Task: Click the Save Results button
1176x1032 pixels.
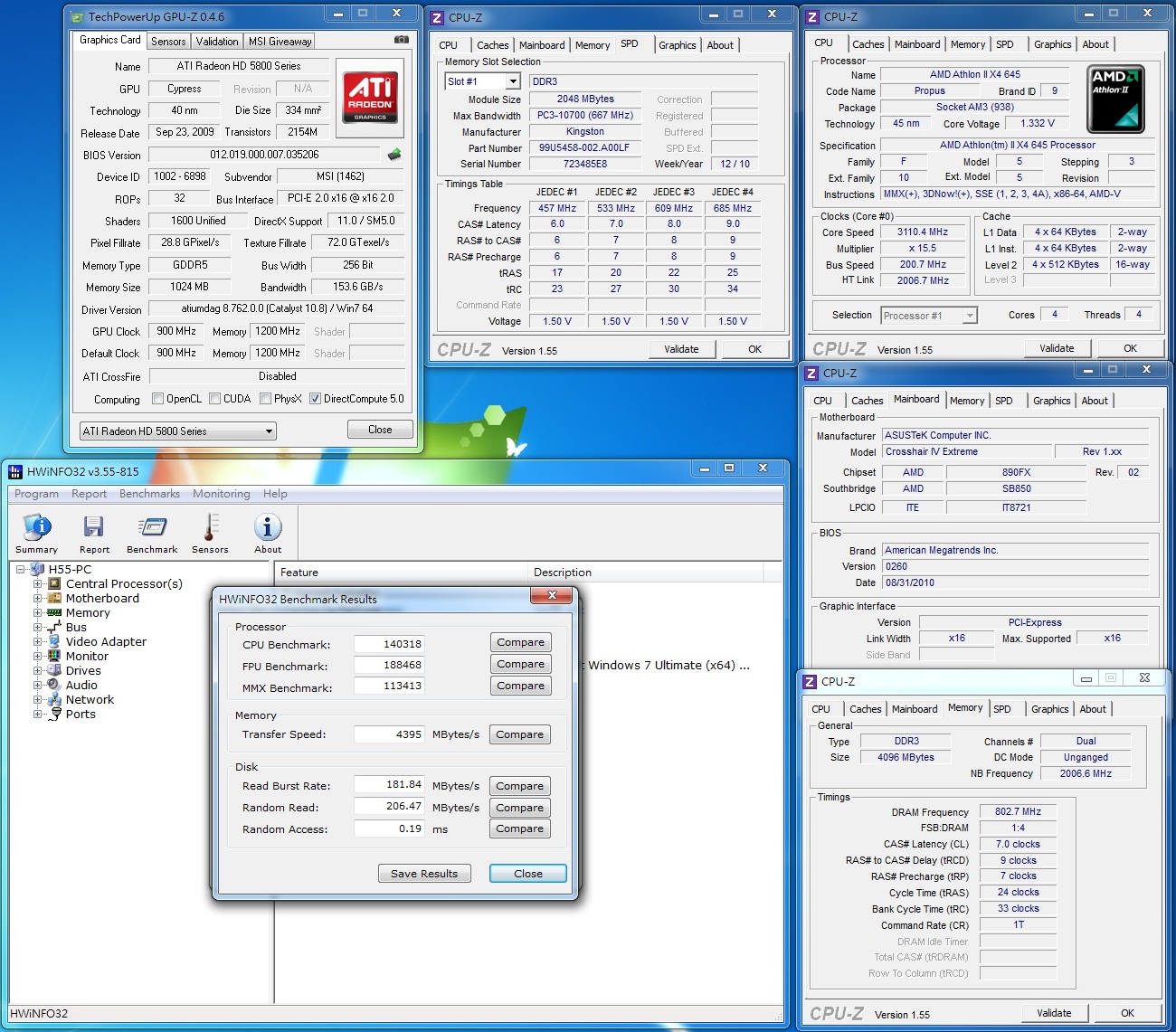Action: [424, 874]
